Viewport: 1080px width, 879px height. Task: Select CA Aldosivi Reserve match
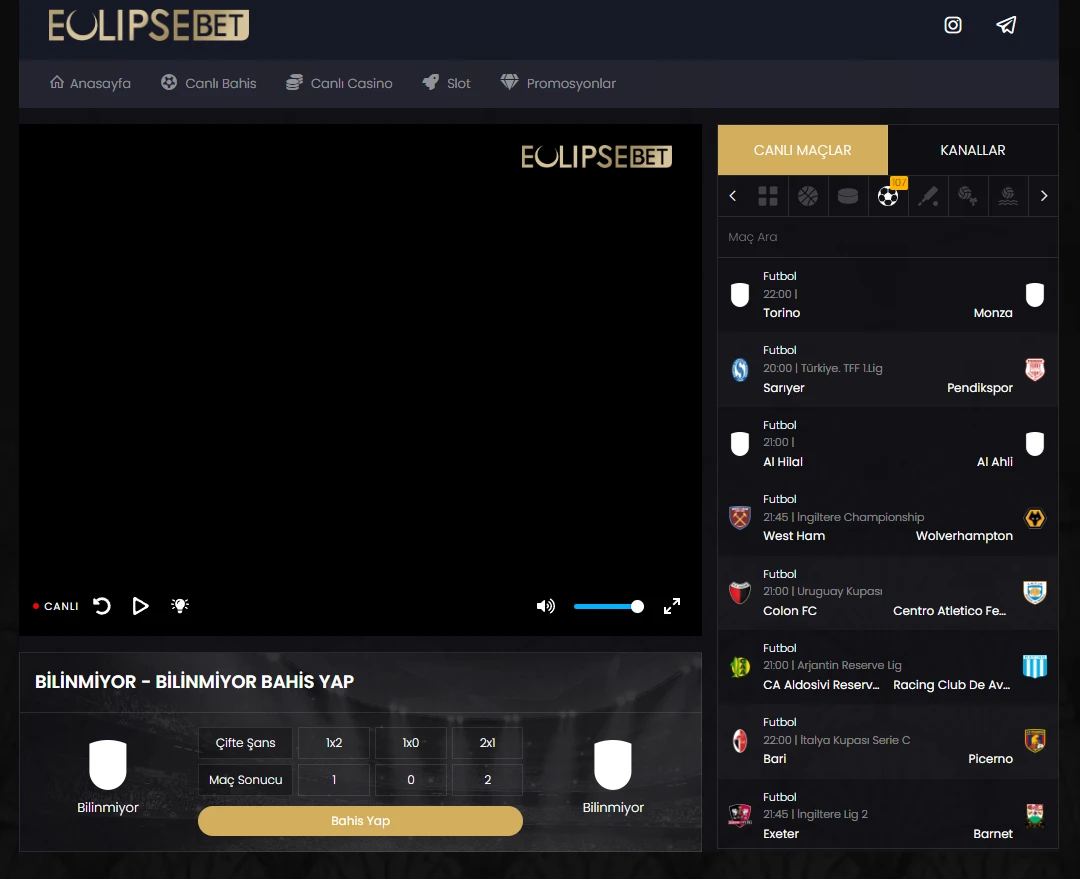888,667
